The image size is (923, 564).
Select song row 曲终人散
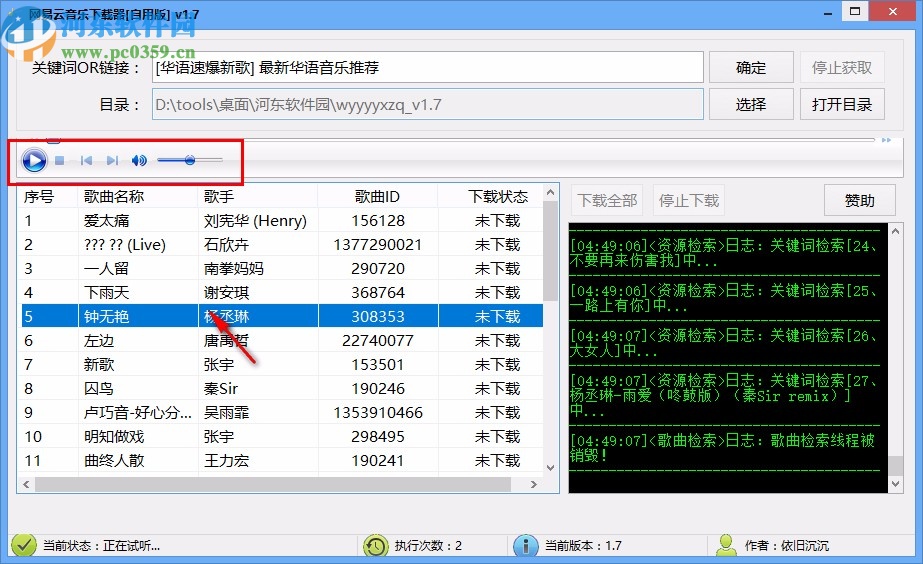(282, 460)
